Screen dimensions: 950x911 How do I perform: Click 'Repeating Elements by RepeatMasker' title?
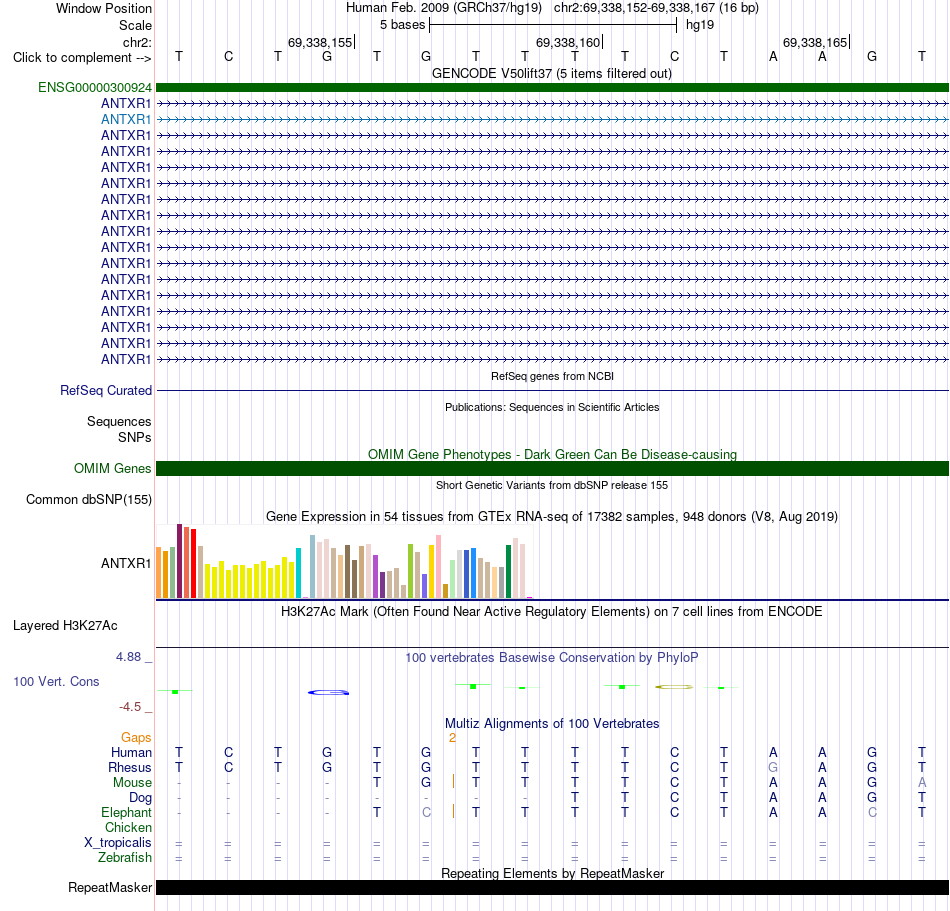(552, 873)
